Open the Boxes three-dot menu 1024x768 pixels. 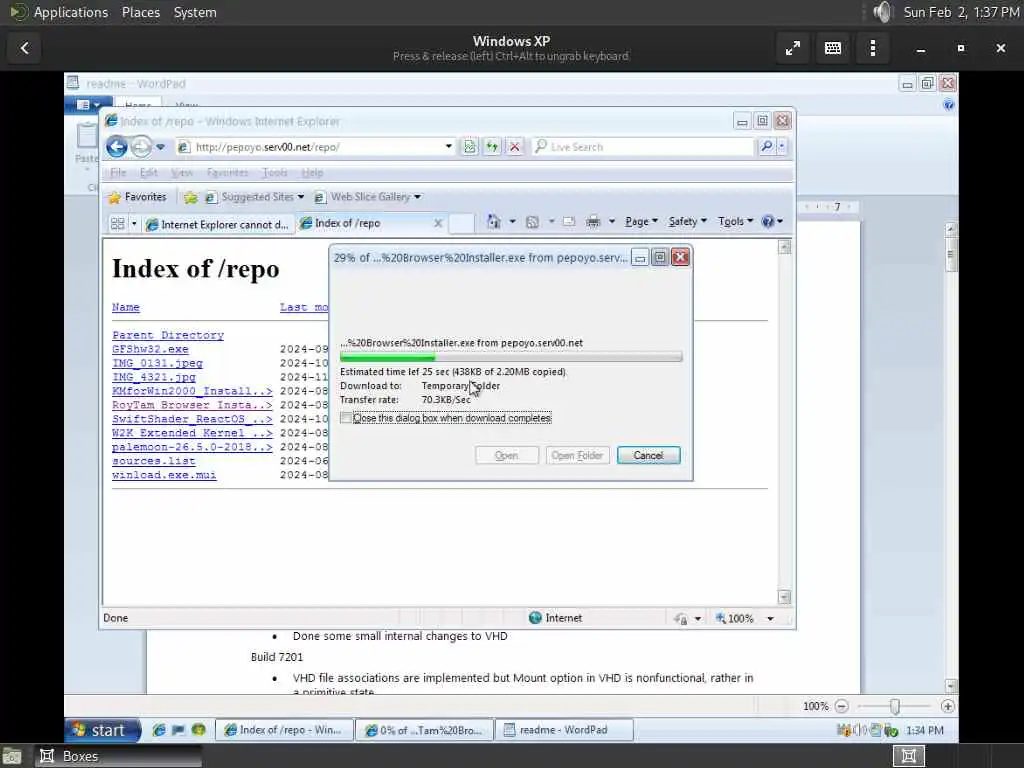pos(872,48)
